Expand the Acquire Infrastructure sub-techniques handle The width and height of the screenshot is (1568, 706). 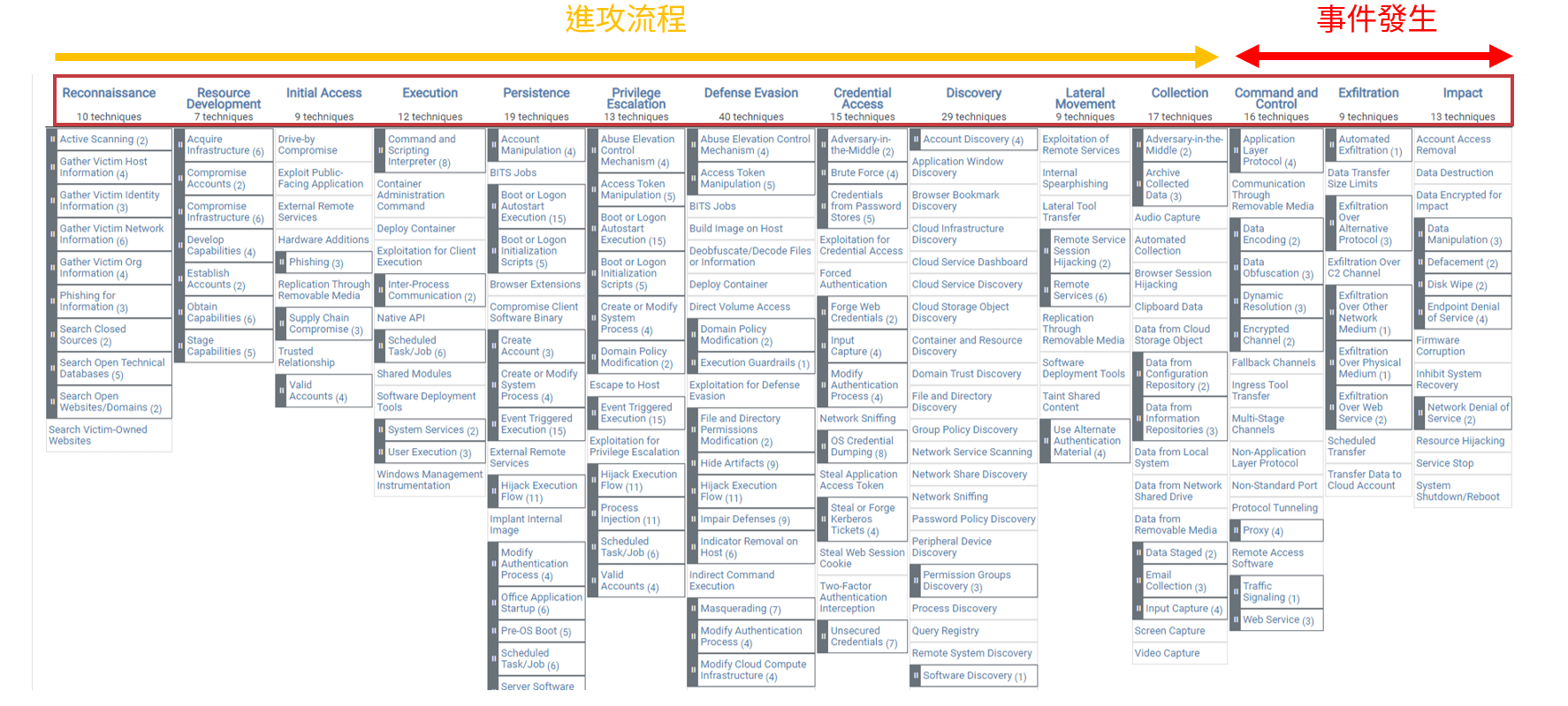(x=179, y=146)
